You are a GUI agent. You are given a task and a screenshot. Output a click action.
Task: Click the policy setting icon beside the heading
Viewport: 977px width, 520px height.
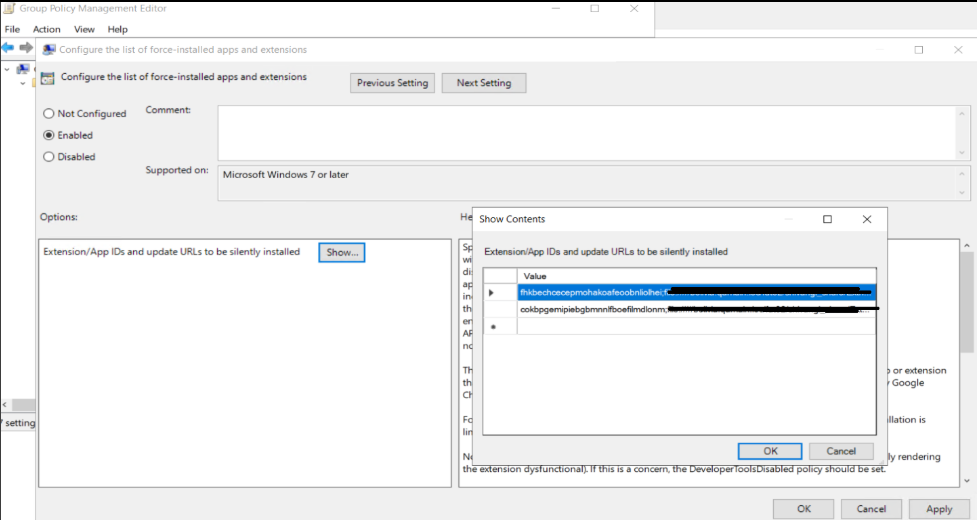click(47, 78)
